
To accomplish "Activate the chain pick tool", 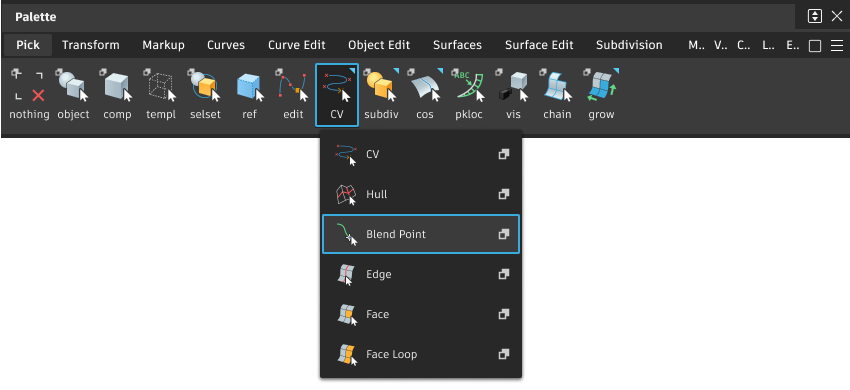I will (x=557, y=93).
